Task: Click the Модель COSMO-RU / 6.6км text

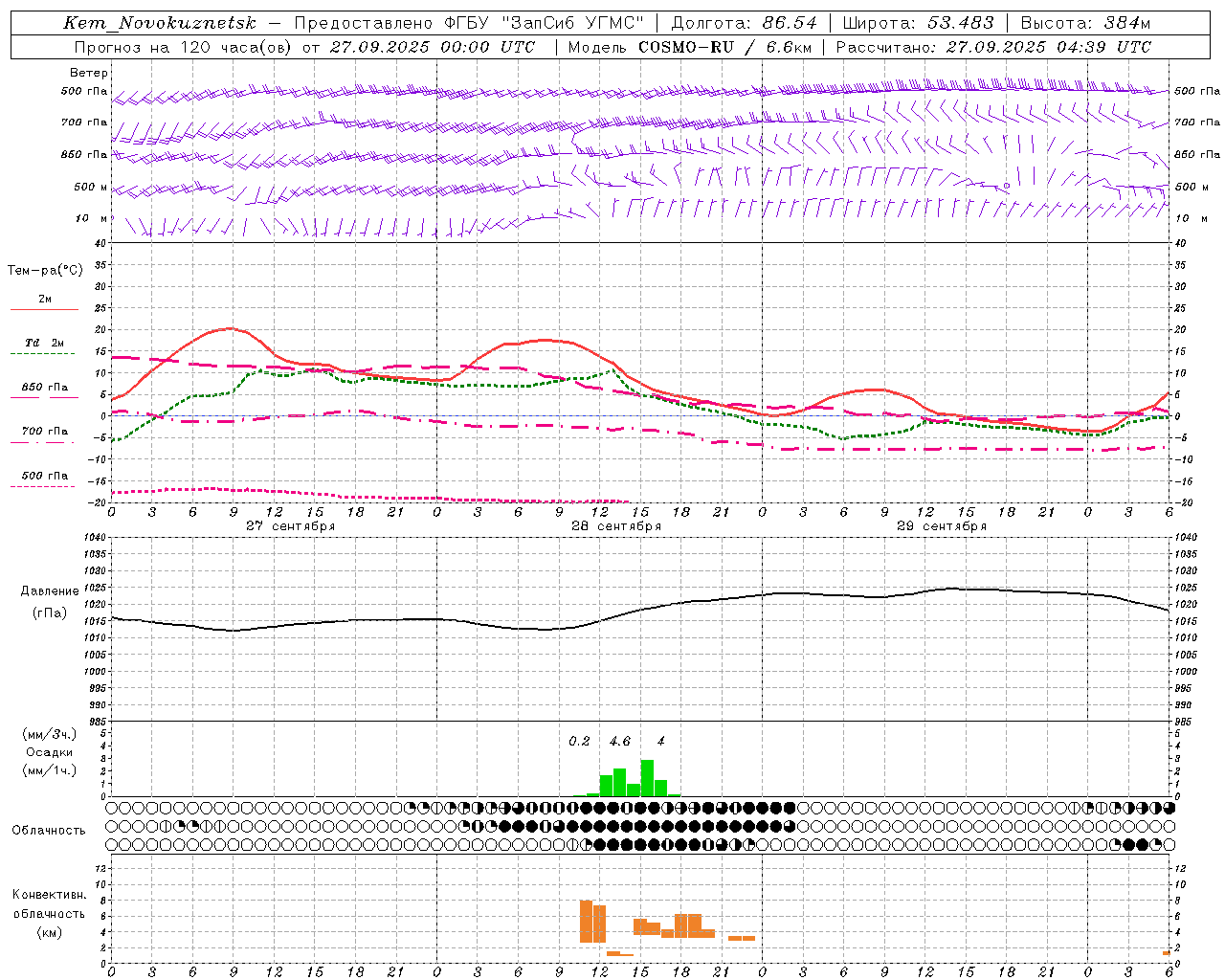Action: 690,47
